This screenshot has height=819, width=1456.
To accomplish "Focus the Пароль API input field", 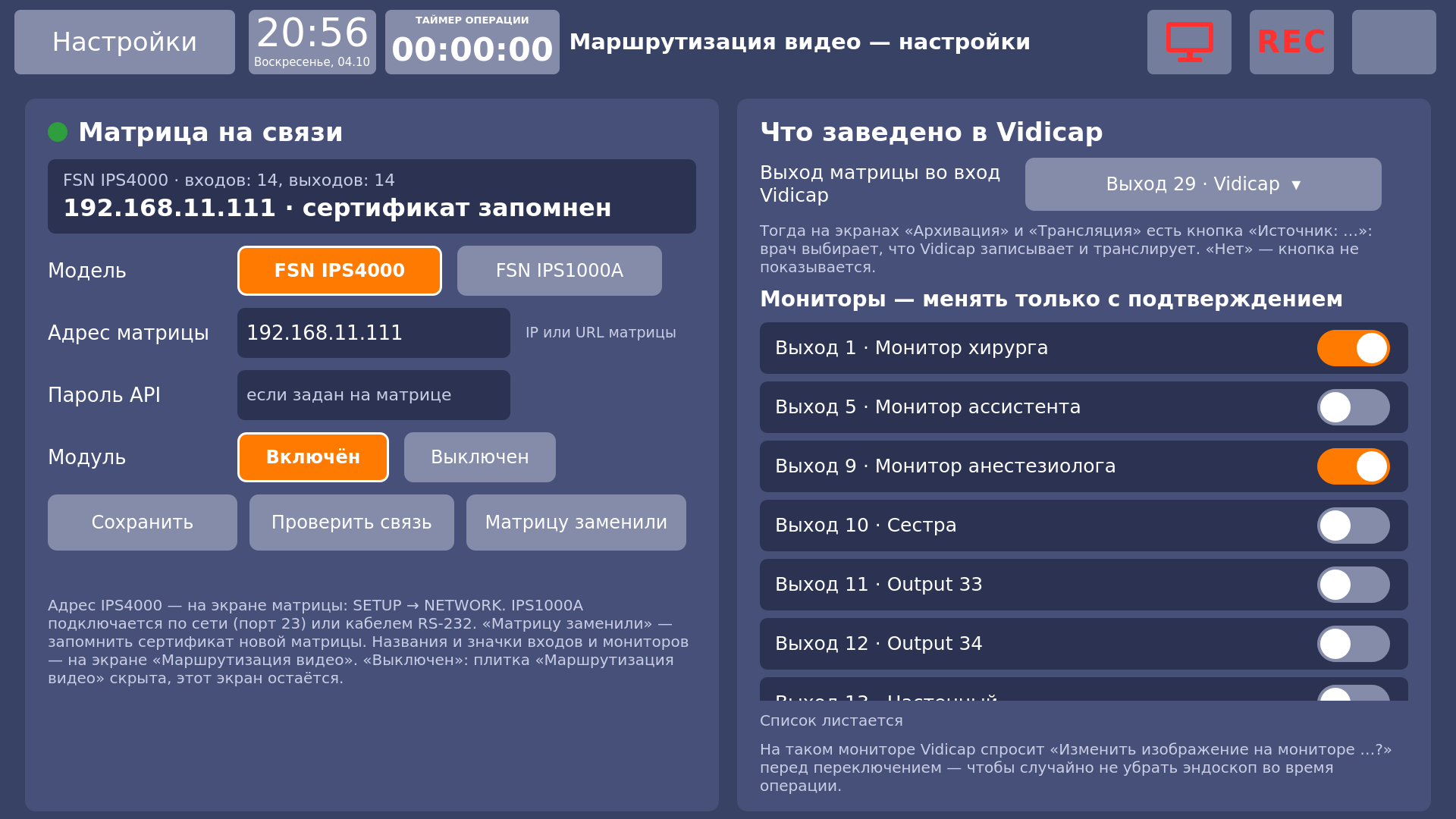I will click(374, 395).
